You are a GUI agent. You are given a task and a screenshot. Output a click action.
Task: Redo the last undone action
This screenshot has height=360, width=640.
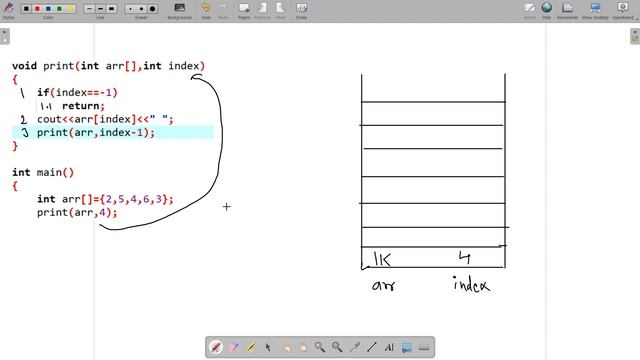pyautogui.click(x=223, y=10)
